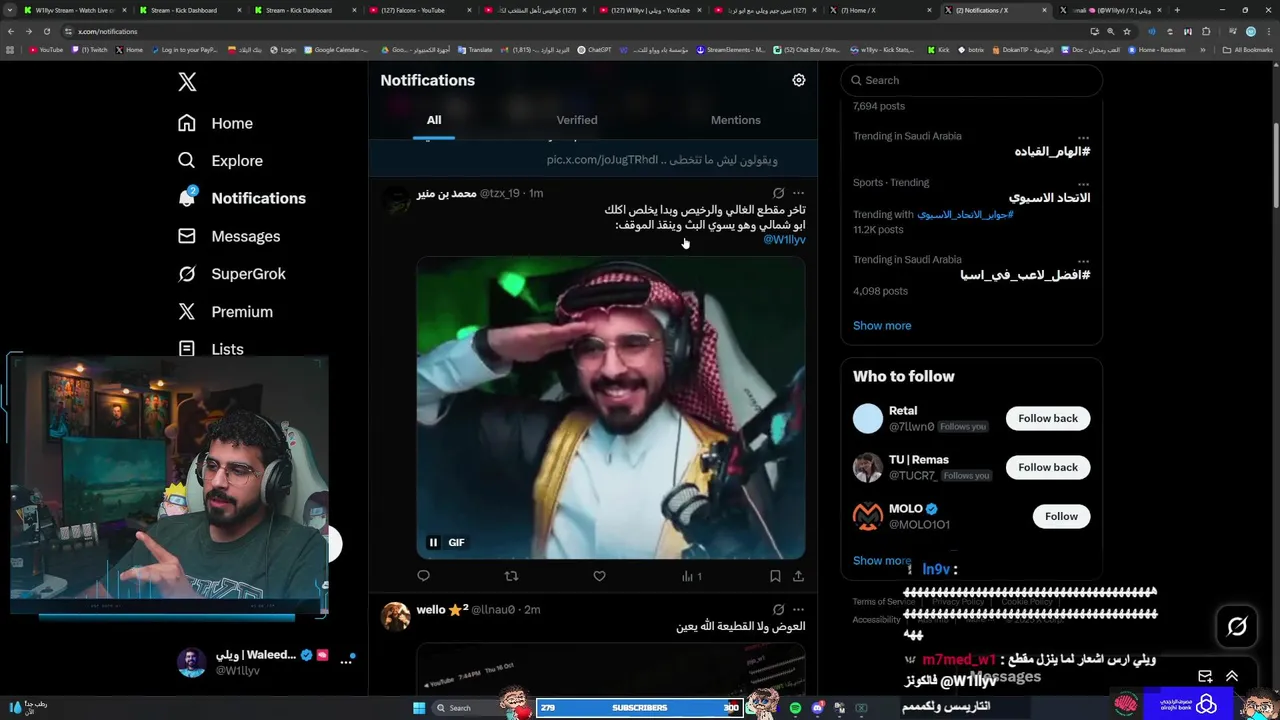Viewport: 1280px width, 720px height.
Task: Reply to the محمد بن منير post
Action: (x=424, y=576)
